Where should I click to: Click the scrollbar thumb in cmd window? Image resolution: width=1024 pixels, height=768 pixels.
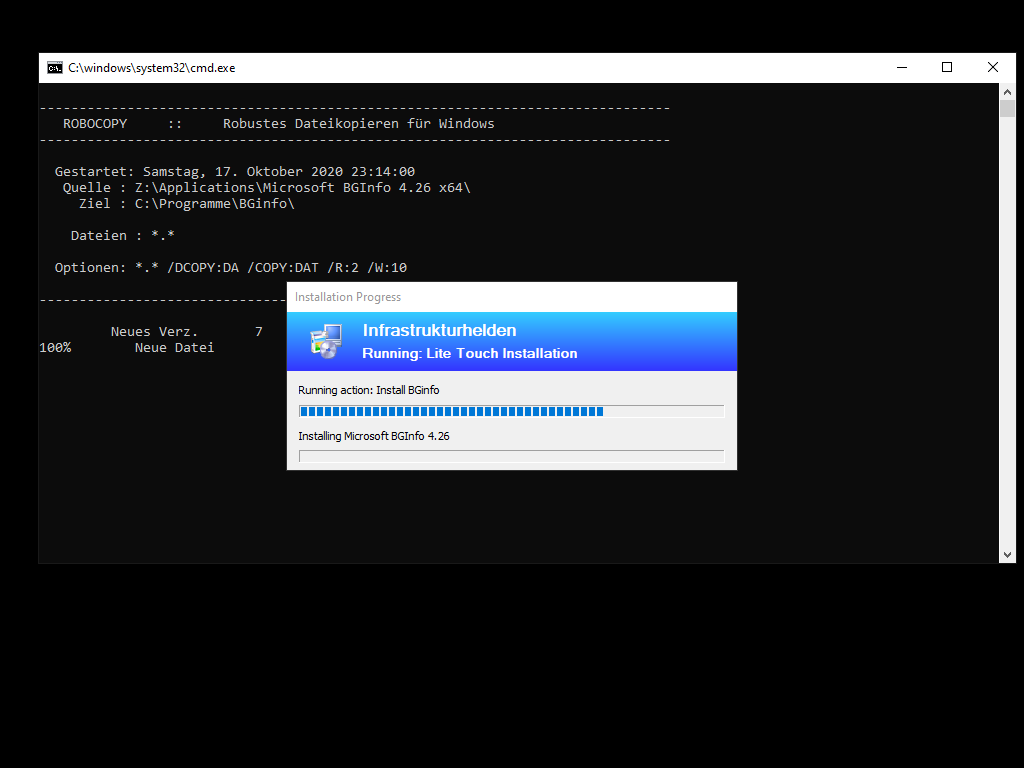click(x=1007, y=108)
